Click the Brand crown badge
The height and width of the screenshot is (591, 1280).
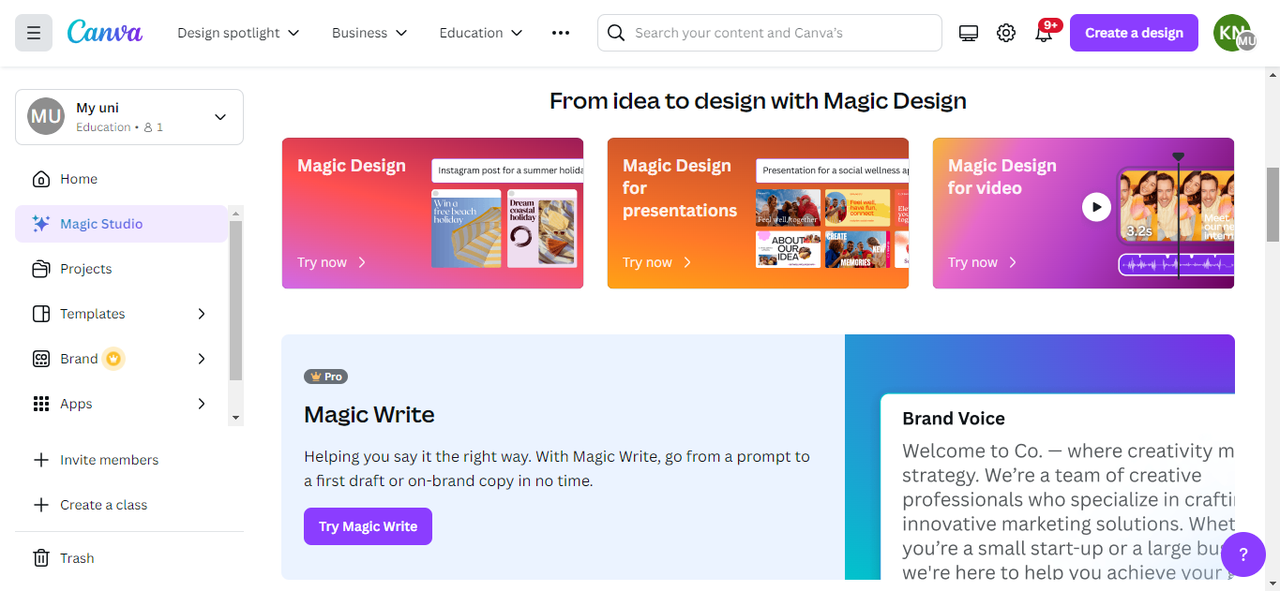(114, 359)
